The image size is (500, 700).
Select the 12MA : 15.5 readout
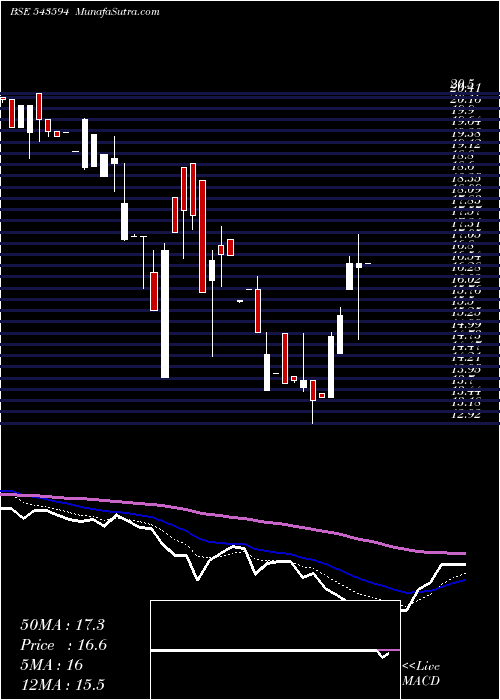pos(62,684)
